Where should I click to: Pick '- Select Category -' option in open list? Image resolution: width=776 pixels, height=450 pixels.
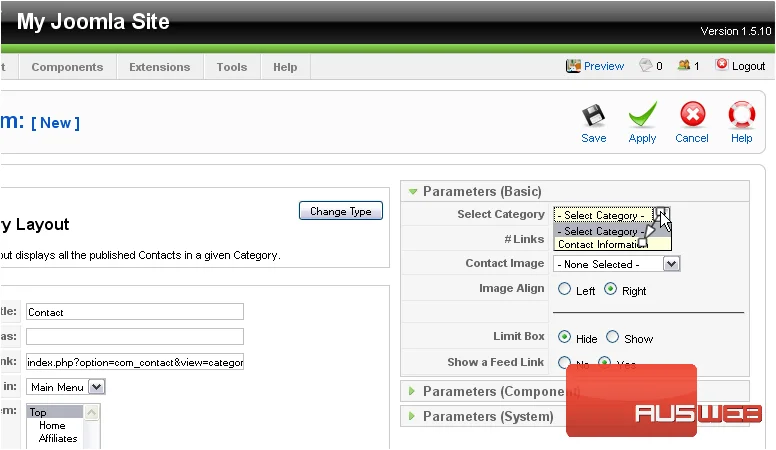pyautogui.click(x=612, y=231)
